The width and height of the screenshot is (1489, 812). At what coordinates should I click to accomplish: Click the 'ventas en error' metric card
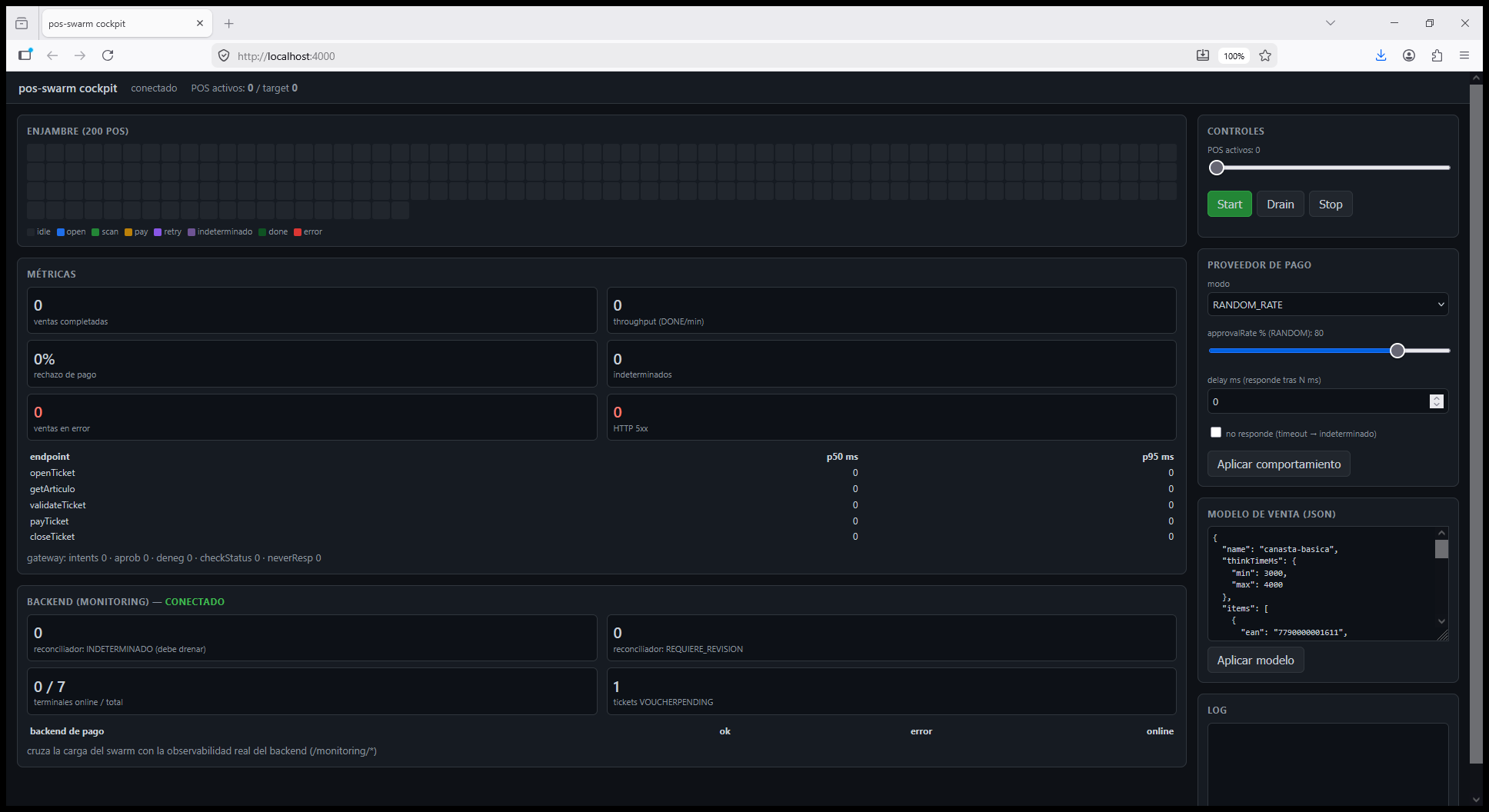coord(311,417)
